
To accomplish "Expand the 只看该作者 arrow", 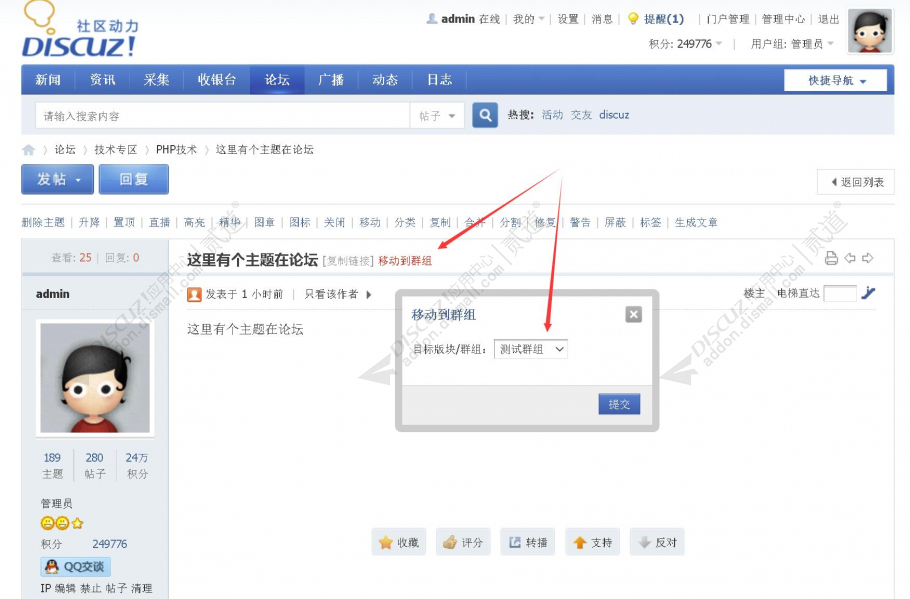I will pyautogui.click(x=369, y=294).
